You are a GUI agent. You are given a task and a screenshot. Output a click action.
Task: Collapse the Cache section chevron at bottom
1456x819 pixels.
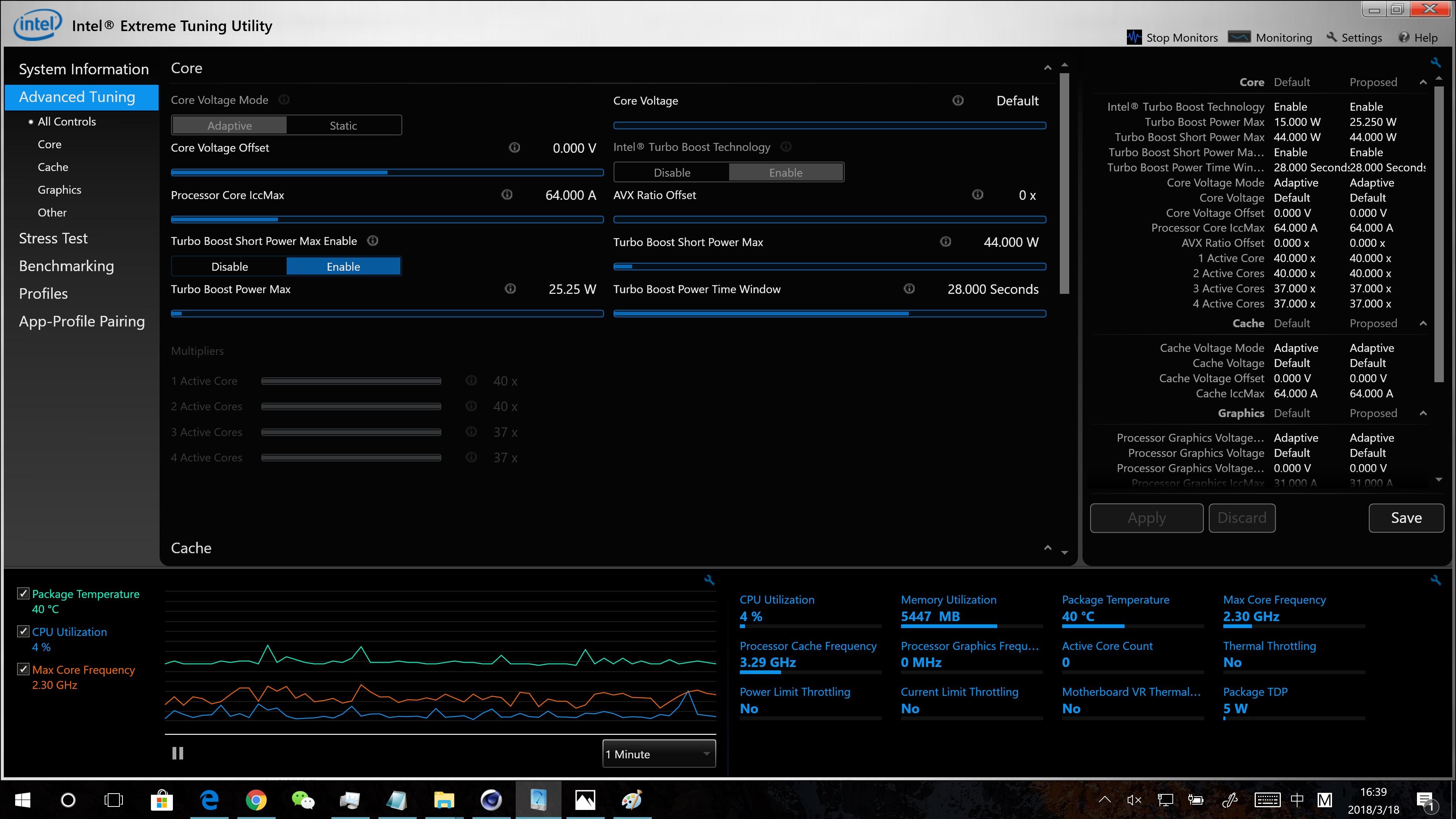click(x=1048, y=548)
